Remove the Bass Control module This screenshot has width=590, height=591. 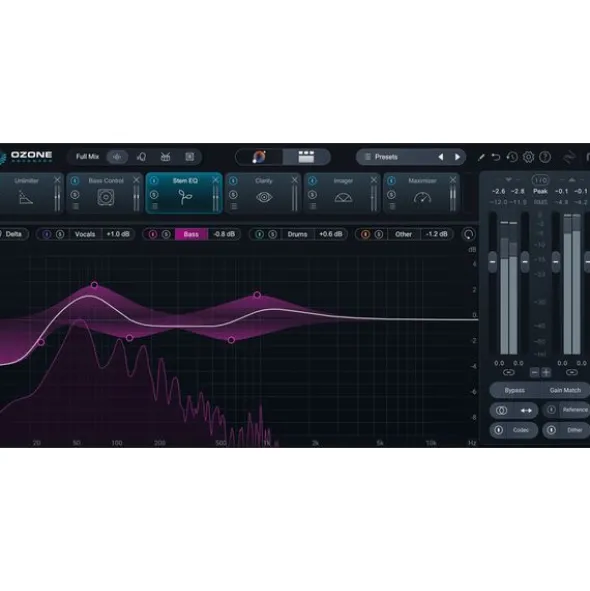pyautogui.click(x=136, y=180)
